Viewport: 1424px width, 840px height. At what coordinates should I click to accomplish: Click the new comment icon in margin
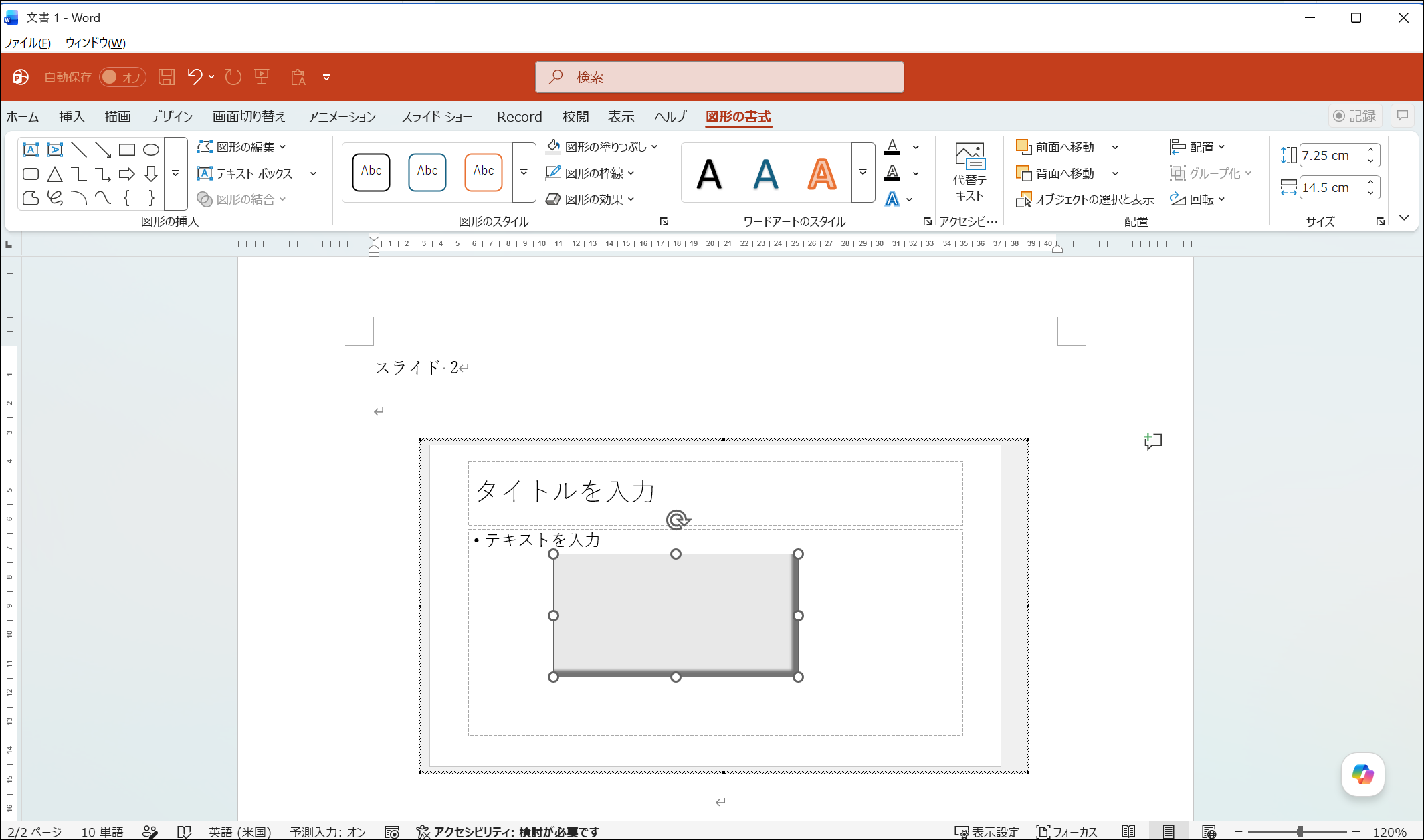(x=1153, y=441)
